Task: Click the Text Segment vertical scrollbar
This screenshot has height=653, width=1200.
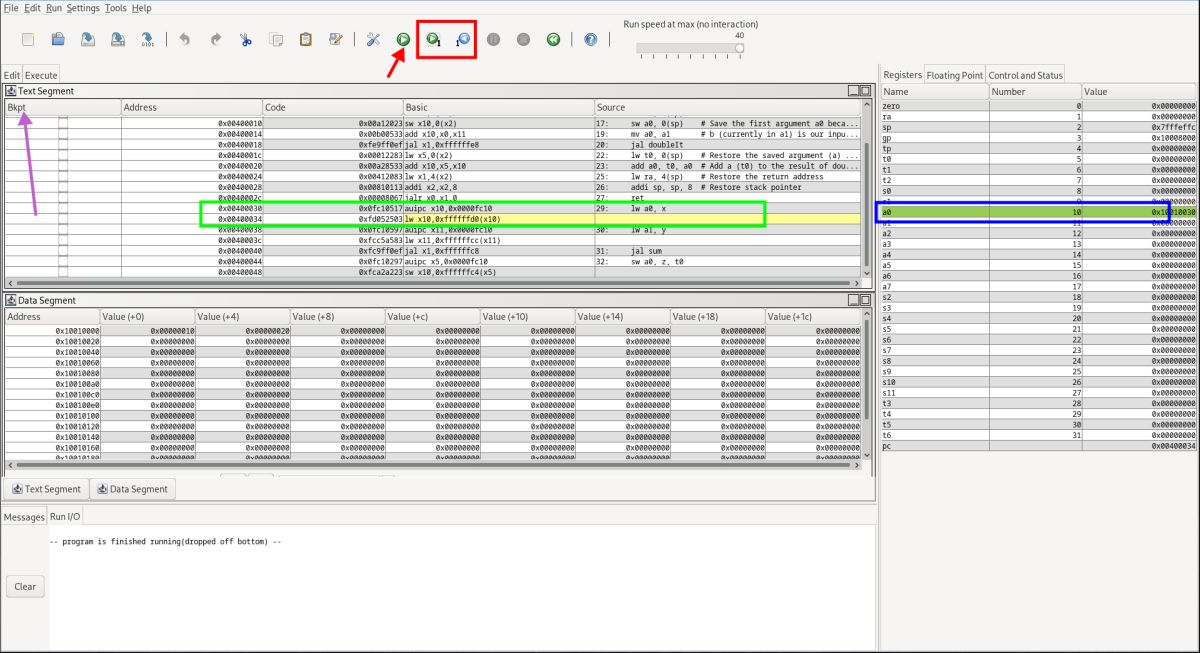Action: [867, 190]
